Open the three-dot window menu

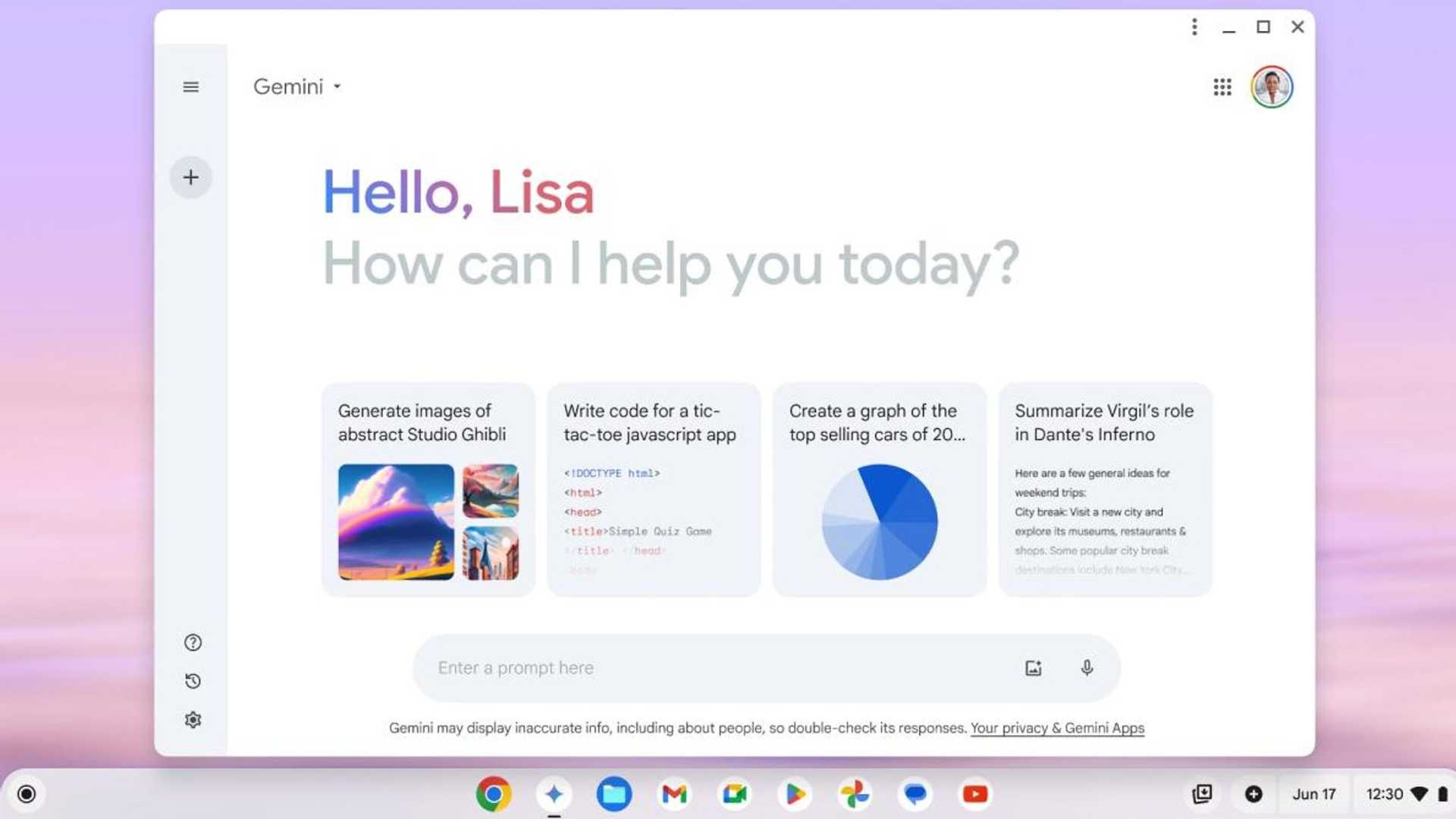1194,27
